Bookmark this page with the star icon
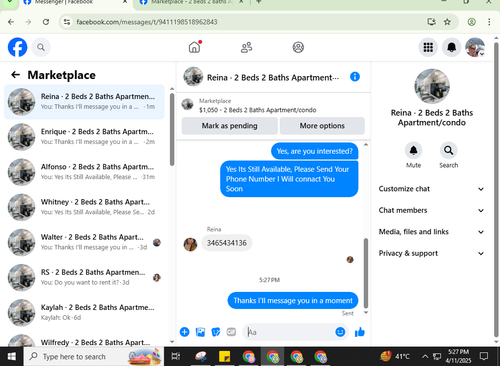This screenshot has width=500, height=366. (447, 22)
